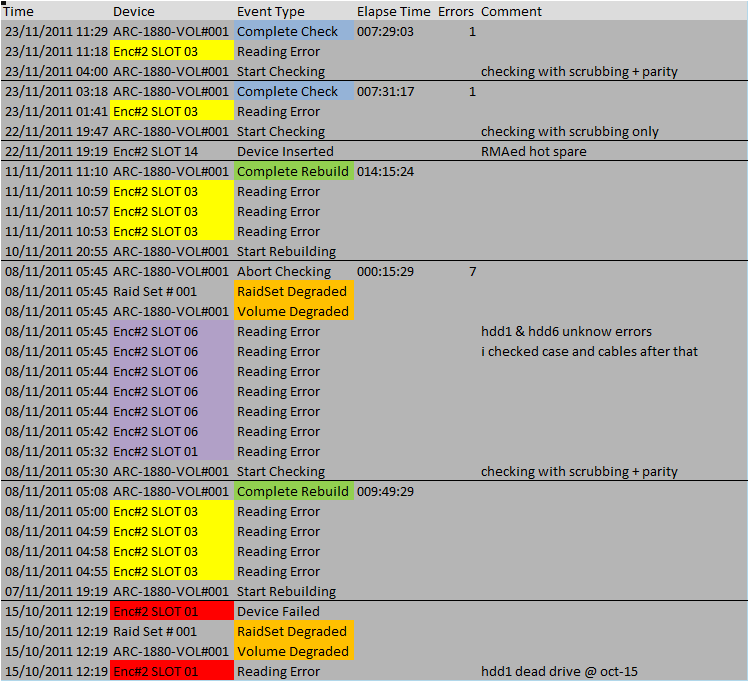748x681 pixels.
Task: Select the 'RMAed hot spare' comment
Action: click(x=533, y=152)
